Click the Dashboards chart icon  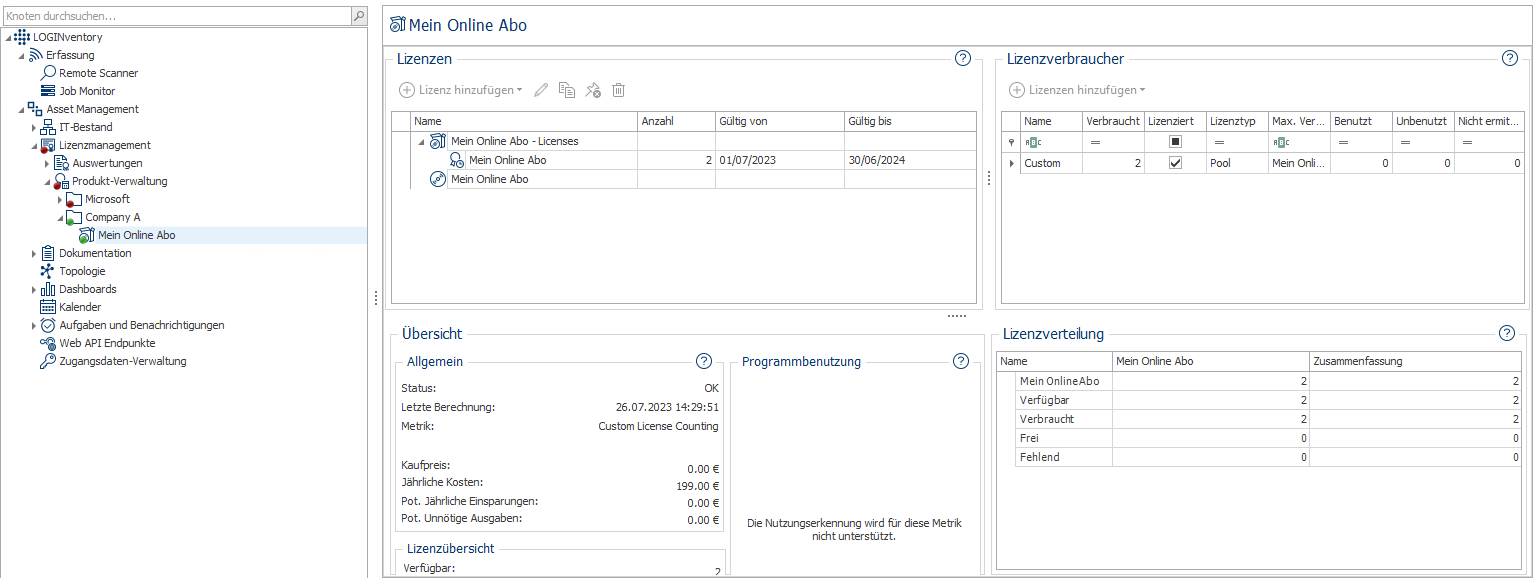coord(48,289)
